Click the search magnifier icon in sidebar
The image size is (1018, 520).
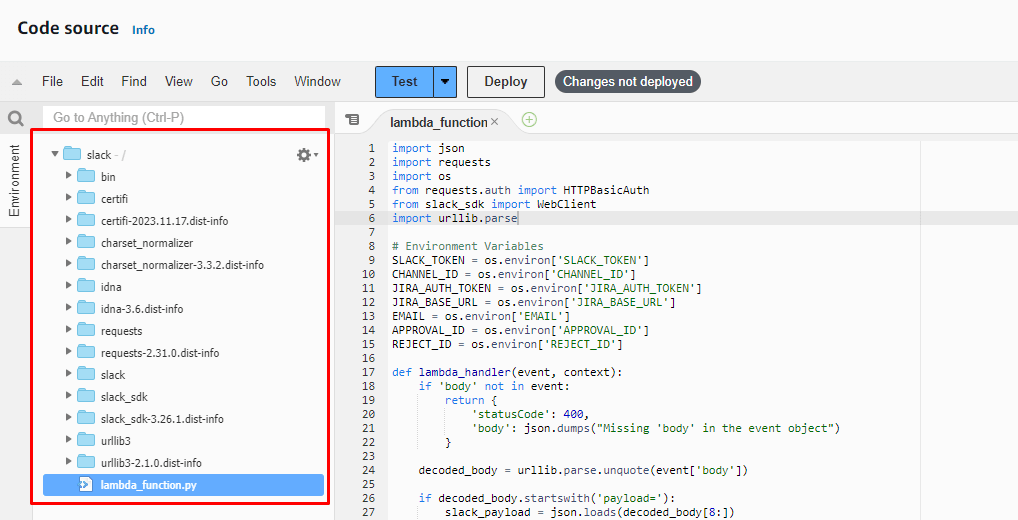(x=16, y=119)
